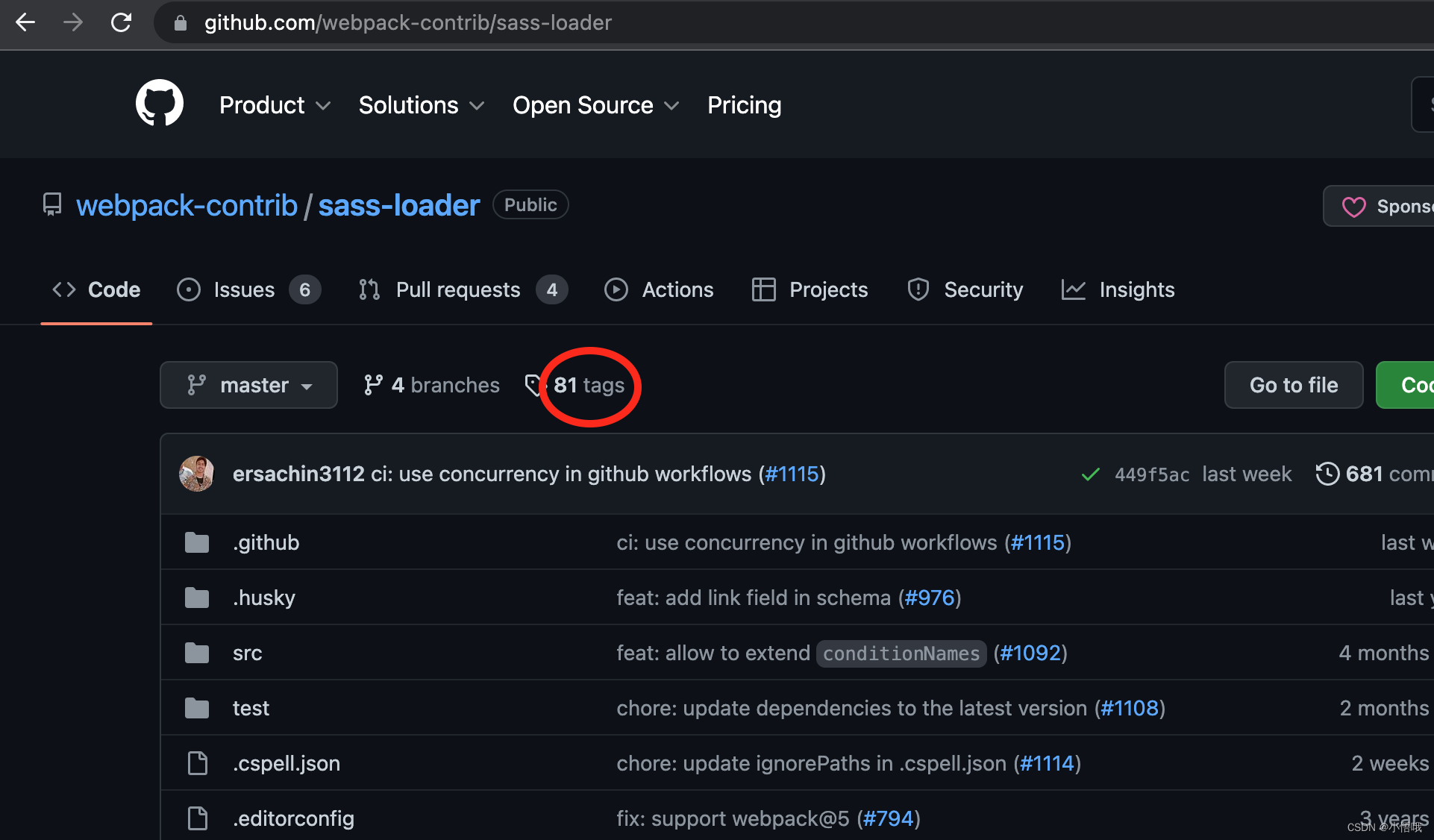The height and width of the screenshot is (840, 1434).
Task: Click the 'ci: use concurrency in github workflows' message in the .github row
Action: (x=807, y=542)
